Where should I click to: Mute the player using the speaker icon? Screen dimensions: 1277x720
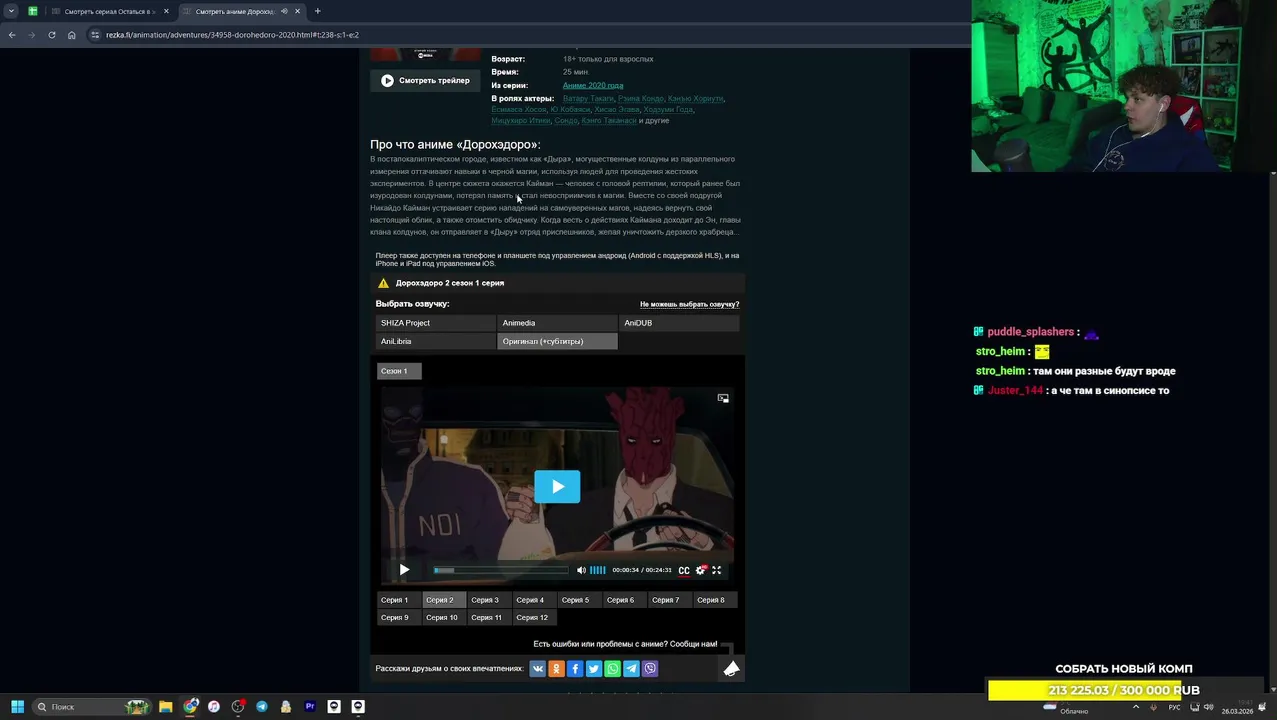click(581, 570)
